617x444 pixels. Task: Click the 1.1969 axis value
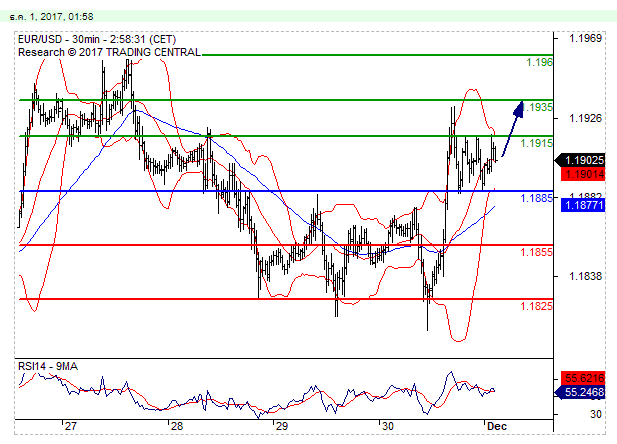586,38
